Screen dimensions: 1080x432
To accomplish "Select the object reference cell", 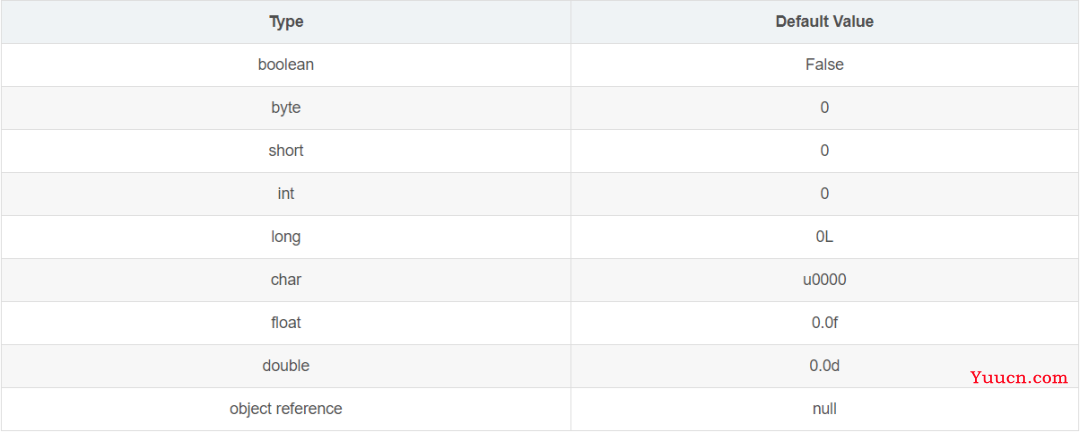I will coord(286,409).
